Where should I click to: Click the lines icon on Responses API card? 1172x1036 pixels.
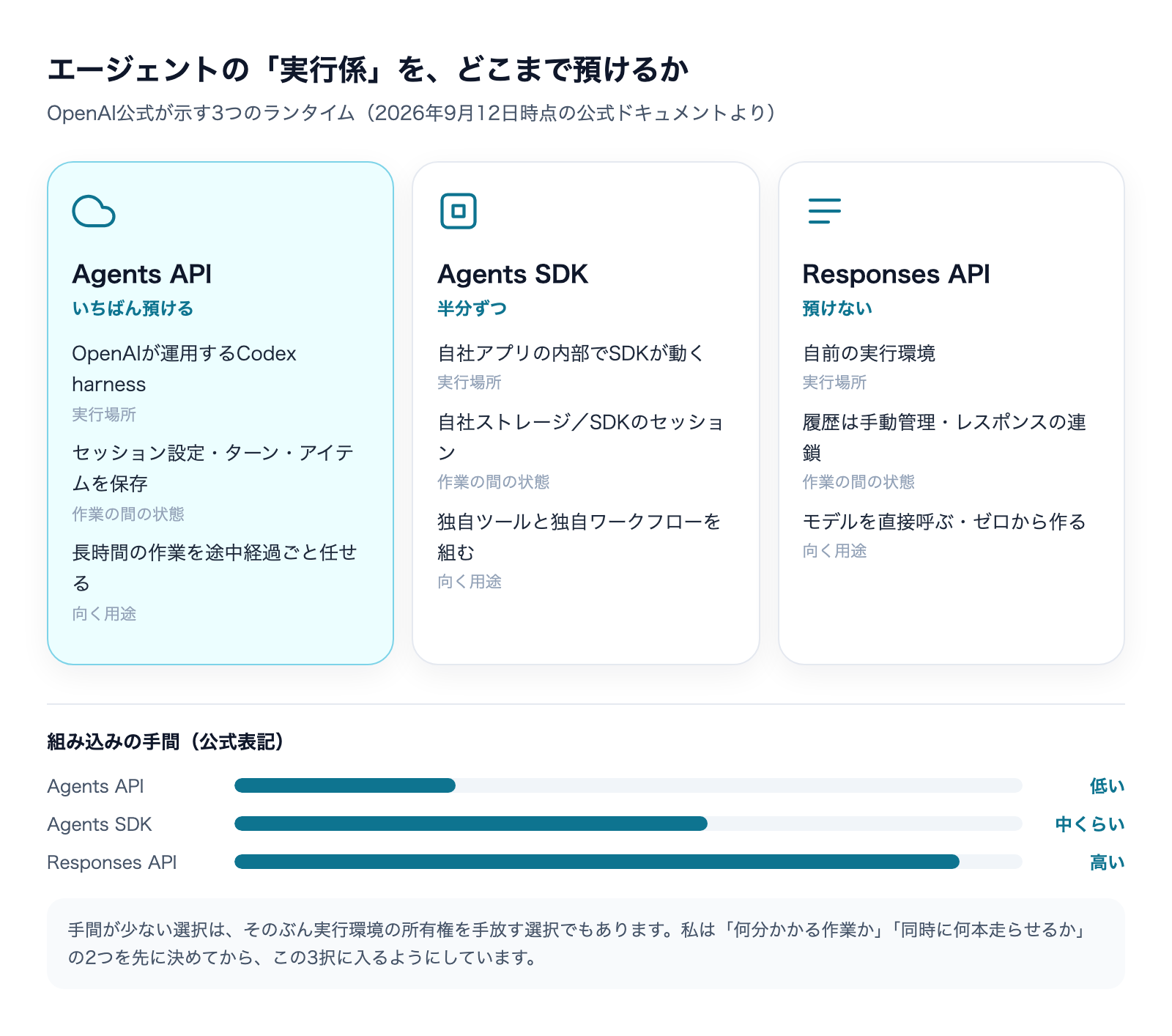(824, 211)
